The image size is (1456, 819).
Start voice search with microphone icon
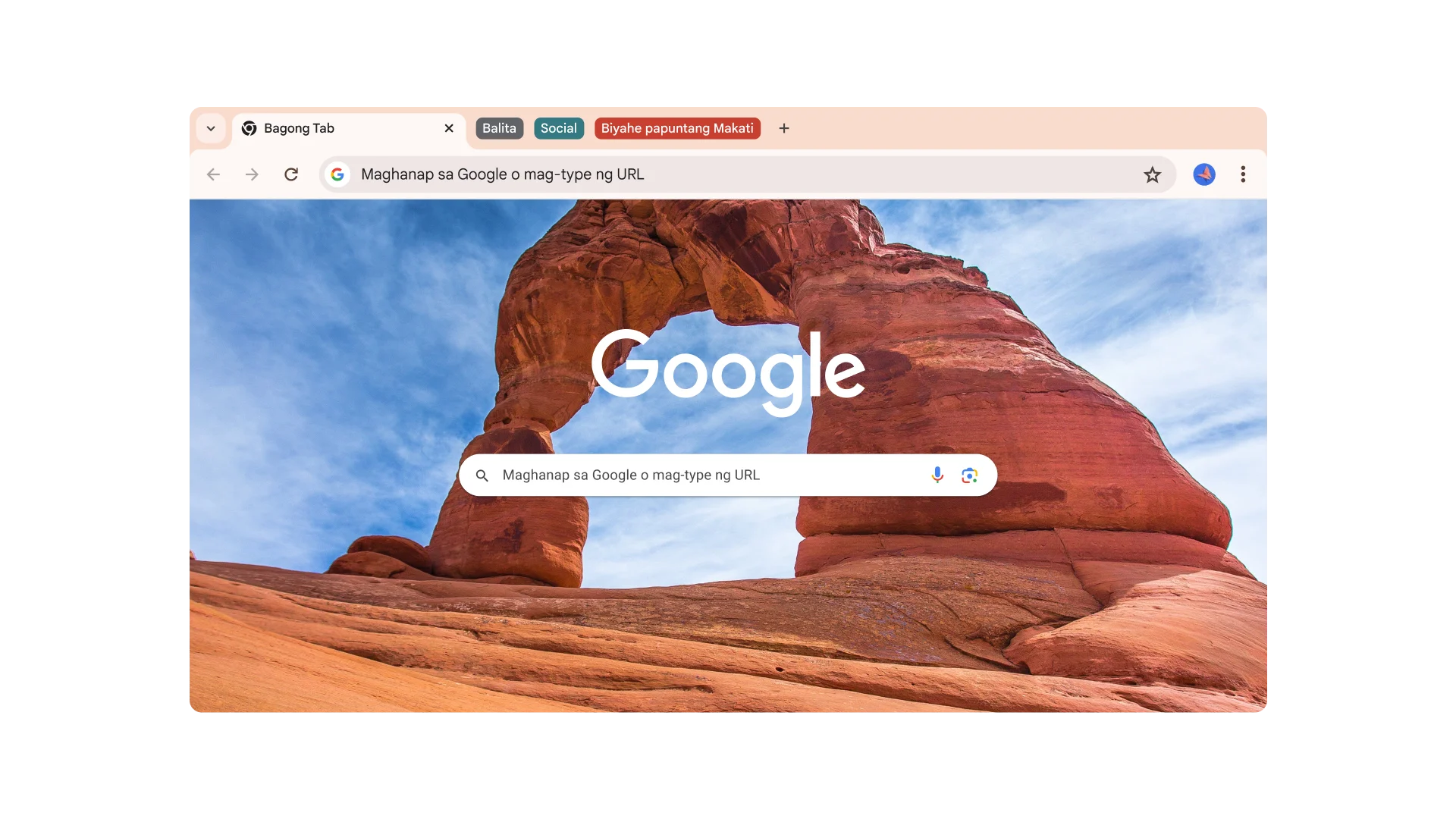[937, 475]
